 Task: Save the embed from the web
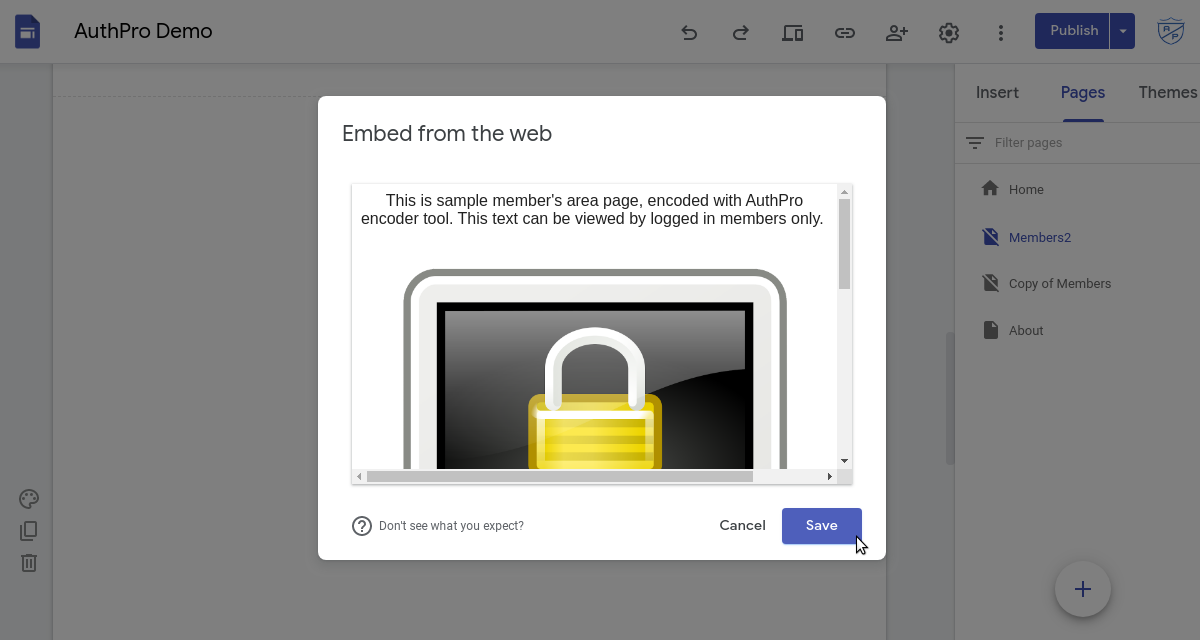coord(822,526)
